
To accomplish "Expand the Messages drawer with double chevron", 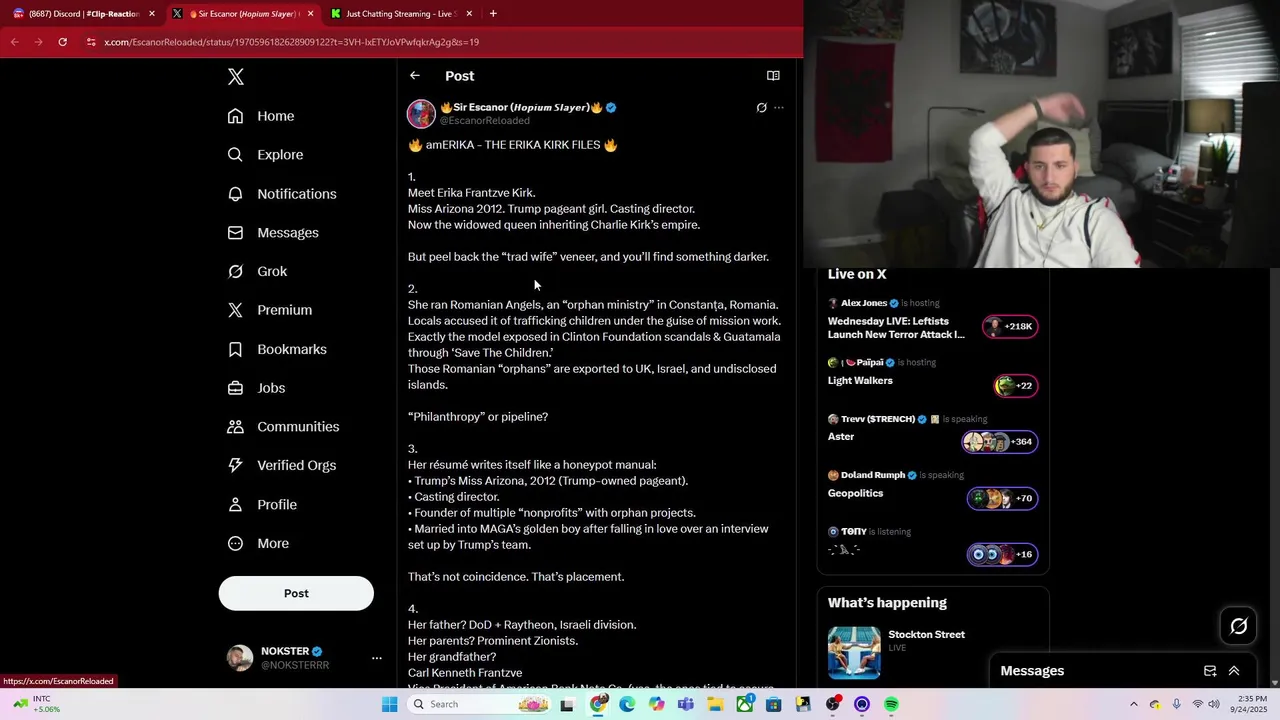I will pyautogui.click(x=1234, y=671).
